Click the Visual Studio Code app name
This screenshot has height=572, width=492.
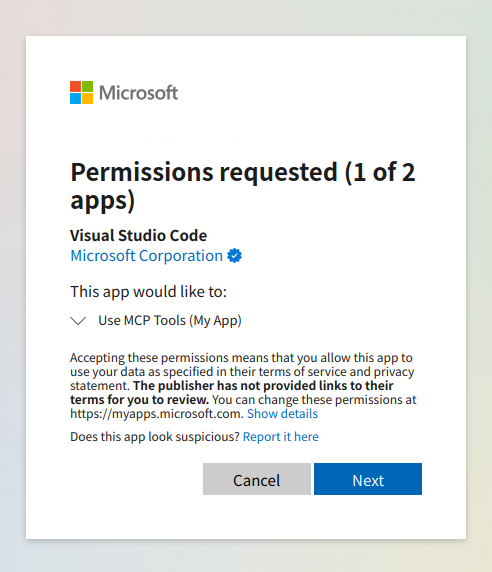(x=138, y=235)
